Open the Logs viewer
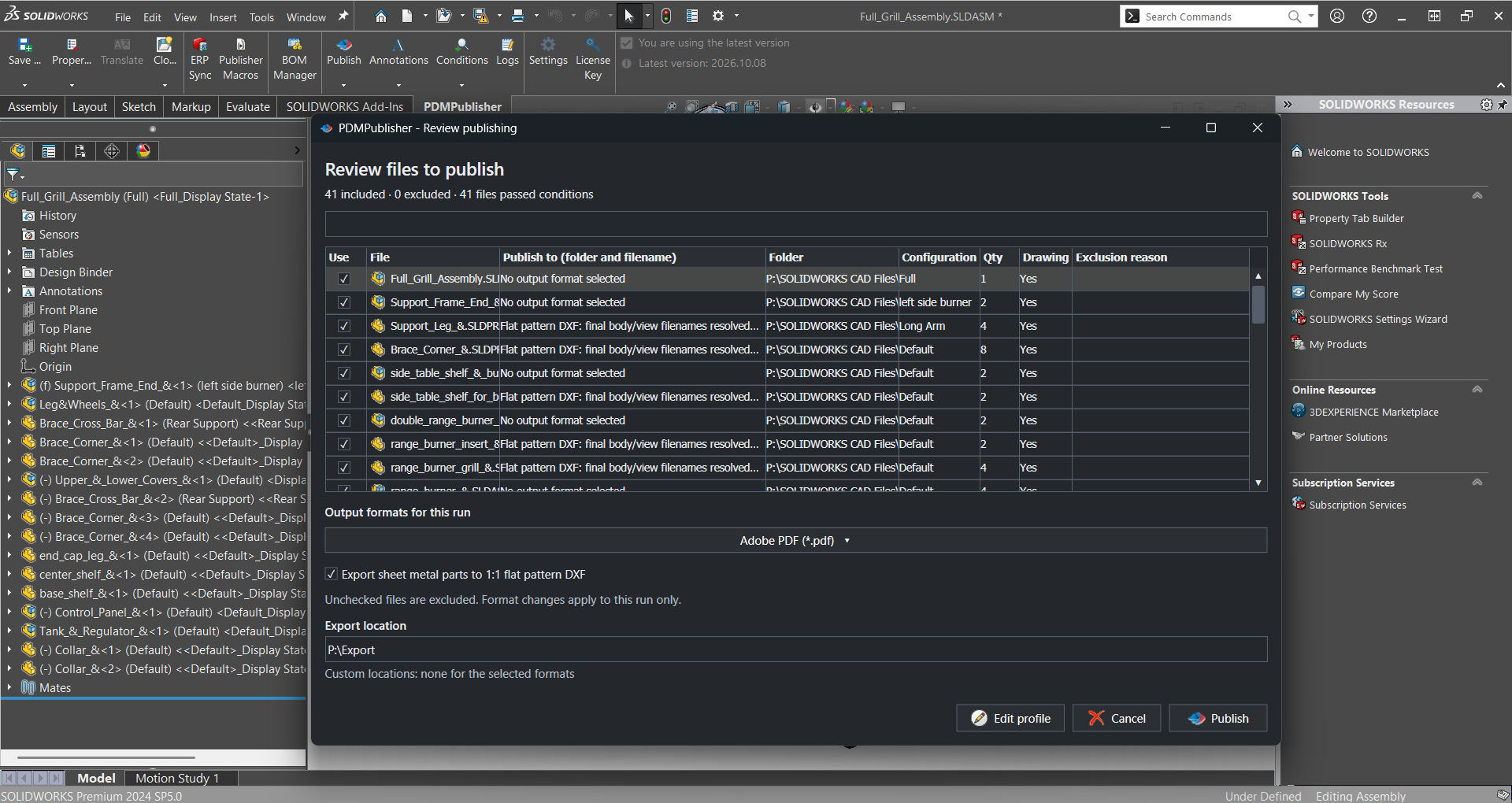Image resolution: width=1512 pixels, height=803 pixels. pos(507,52)
